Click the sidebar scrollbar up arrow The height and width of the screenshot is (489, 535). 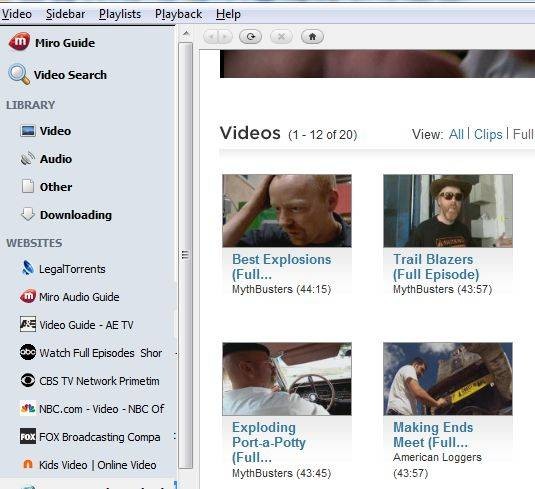(x=186, y=33)
